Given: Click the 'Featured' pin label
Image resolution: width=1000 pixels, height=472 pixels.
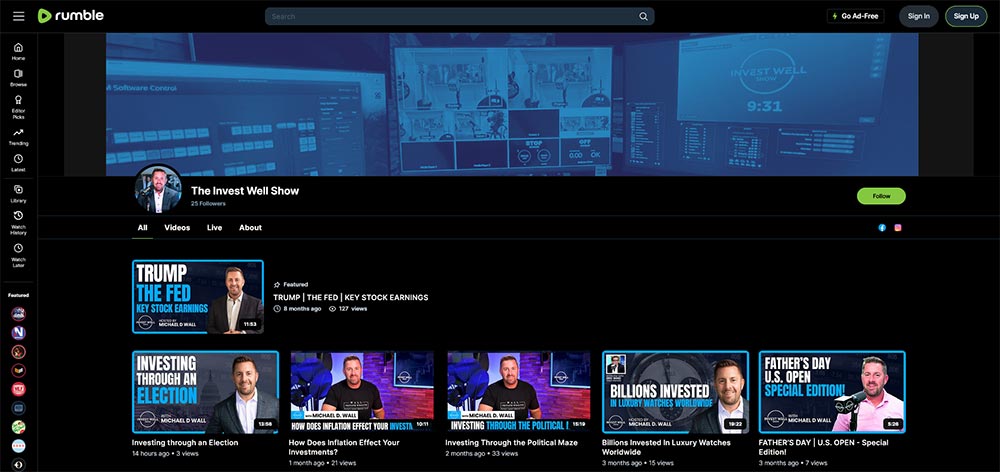Looking at the screenshot, I should point(291,284).
